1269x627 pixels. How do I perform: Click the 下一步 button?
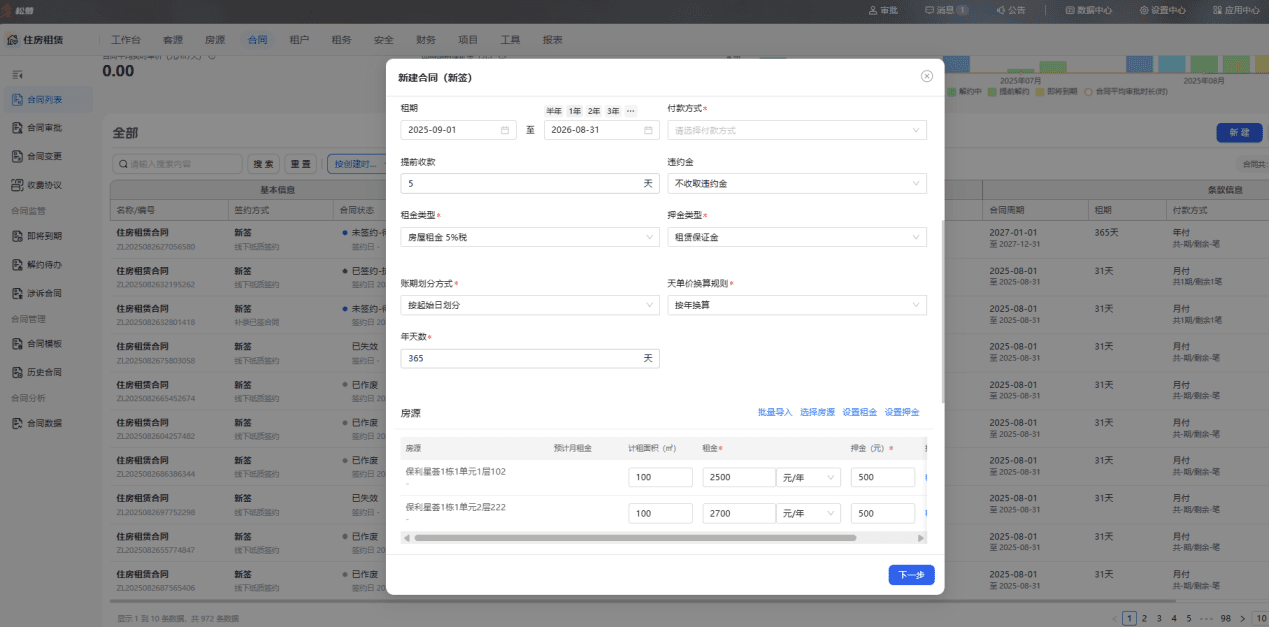click(911, 575)
